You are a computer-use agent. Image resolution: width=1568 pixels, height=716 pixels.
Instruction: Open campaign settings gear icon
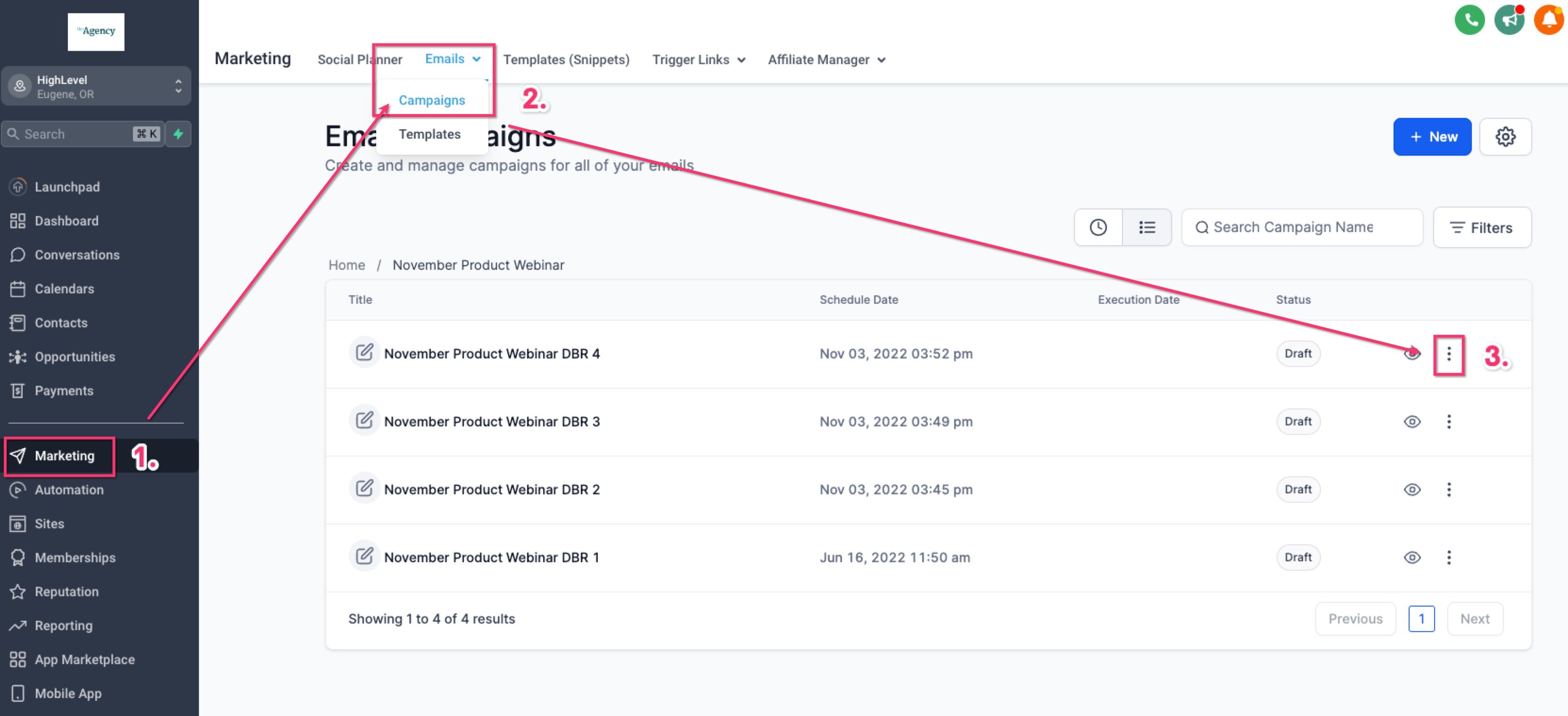click(1505, 136)
